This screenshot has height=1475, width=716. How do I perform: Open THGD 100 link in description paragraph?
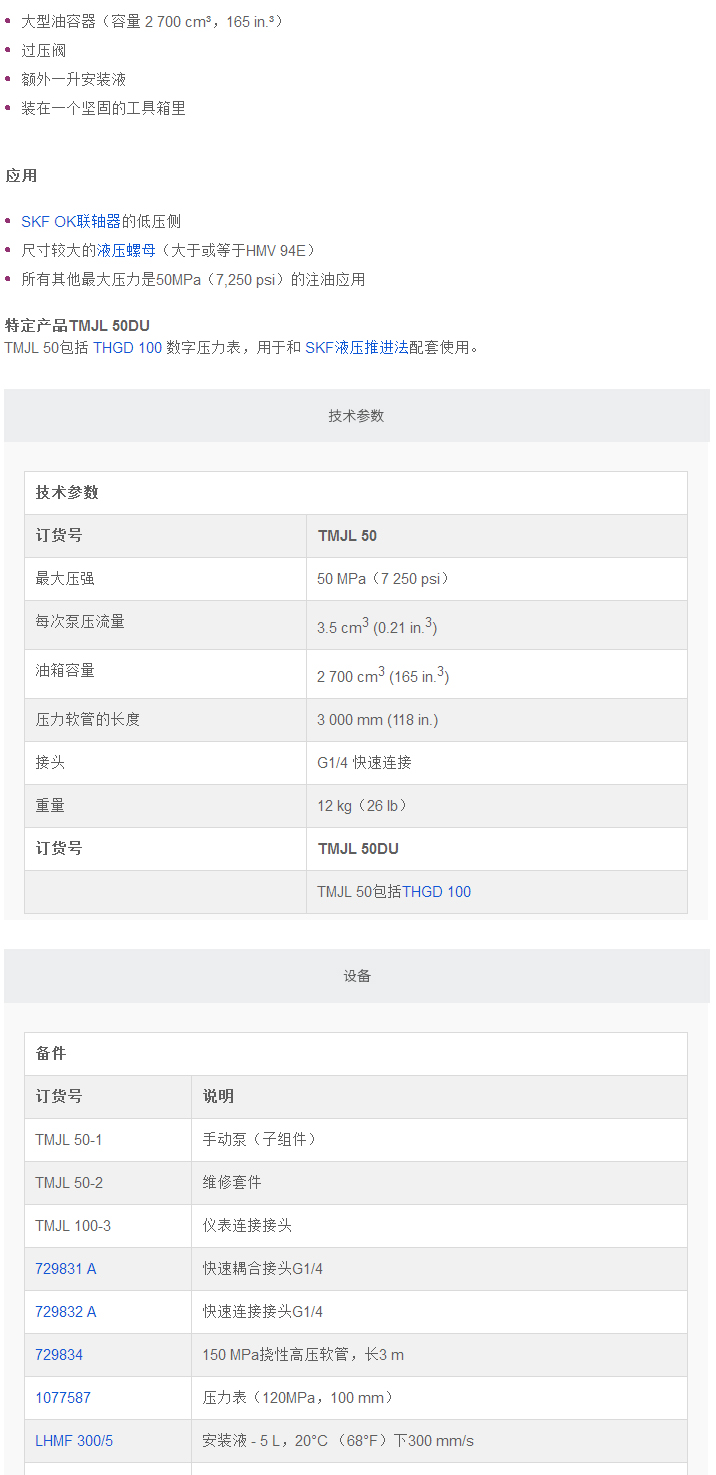pyautogui.click(x=127, y=347)
